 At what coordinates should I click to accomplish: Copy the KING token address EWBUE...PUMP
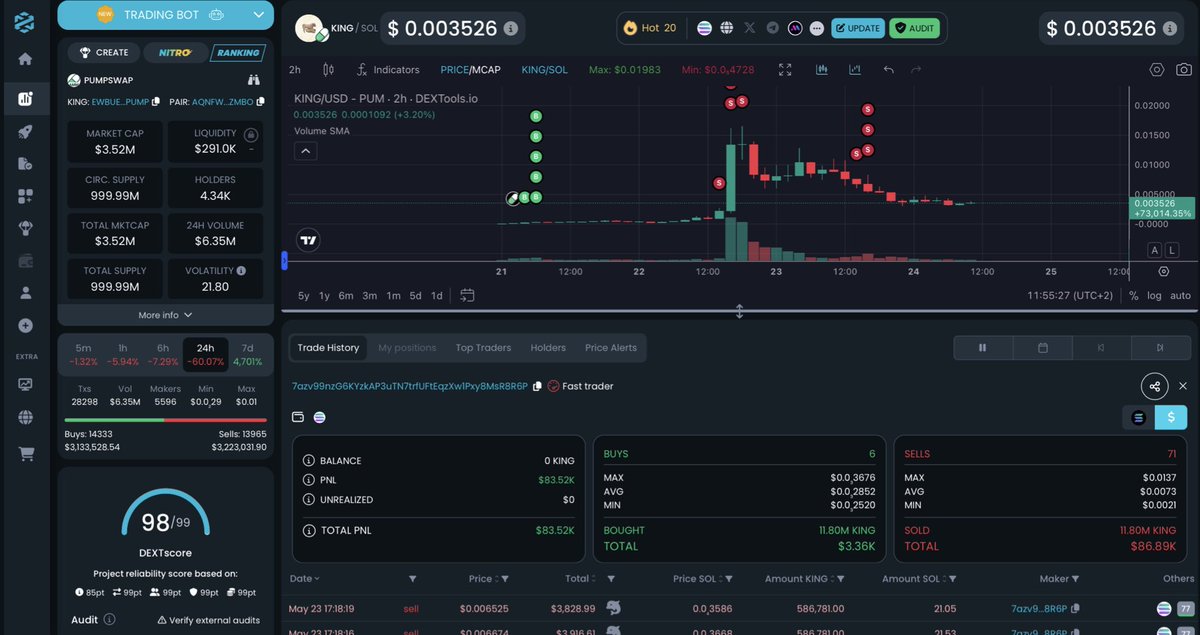coord(155,101)
